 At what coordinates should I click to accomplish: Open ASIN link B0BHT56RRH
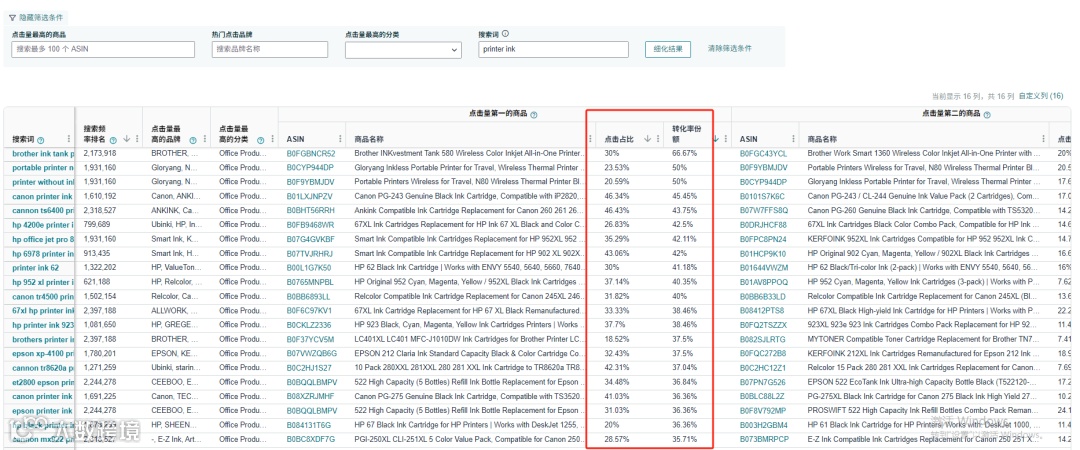[x=311, y=210]
